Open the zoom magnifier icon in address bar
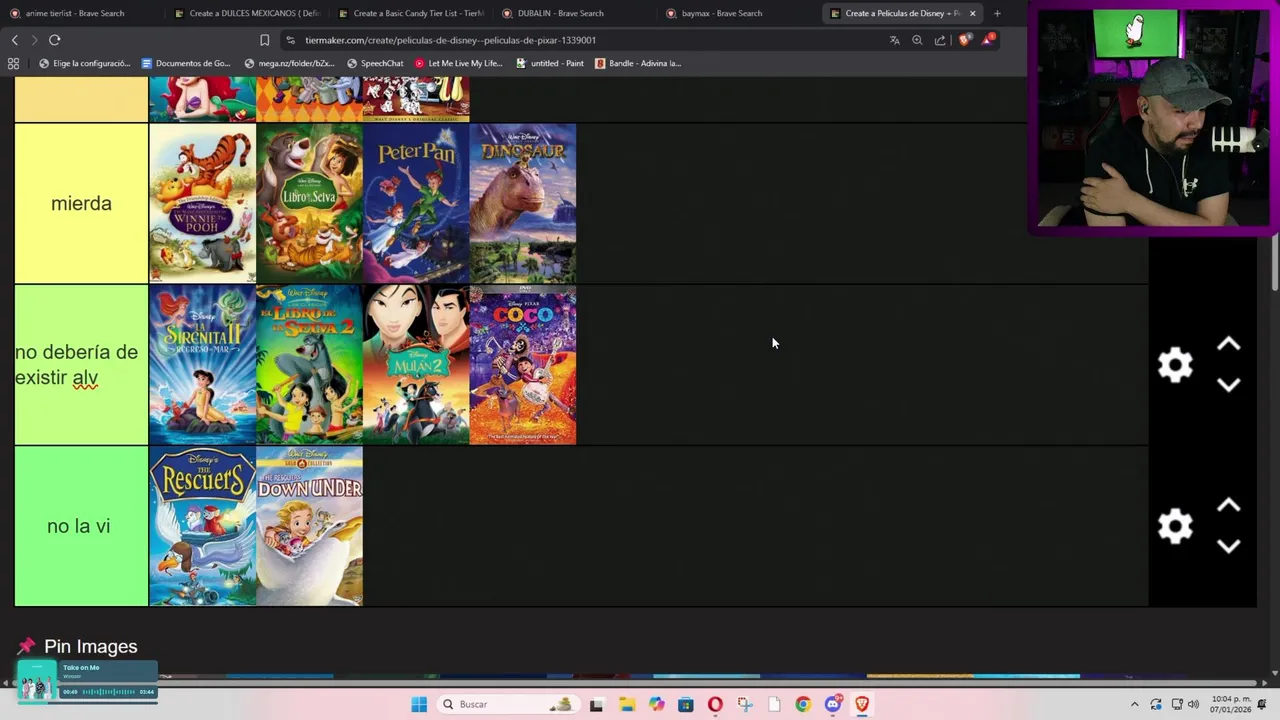 coord(917,40)
